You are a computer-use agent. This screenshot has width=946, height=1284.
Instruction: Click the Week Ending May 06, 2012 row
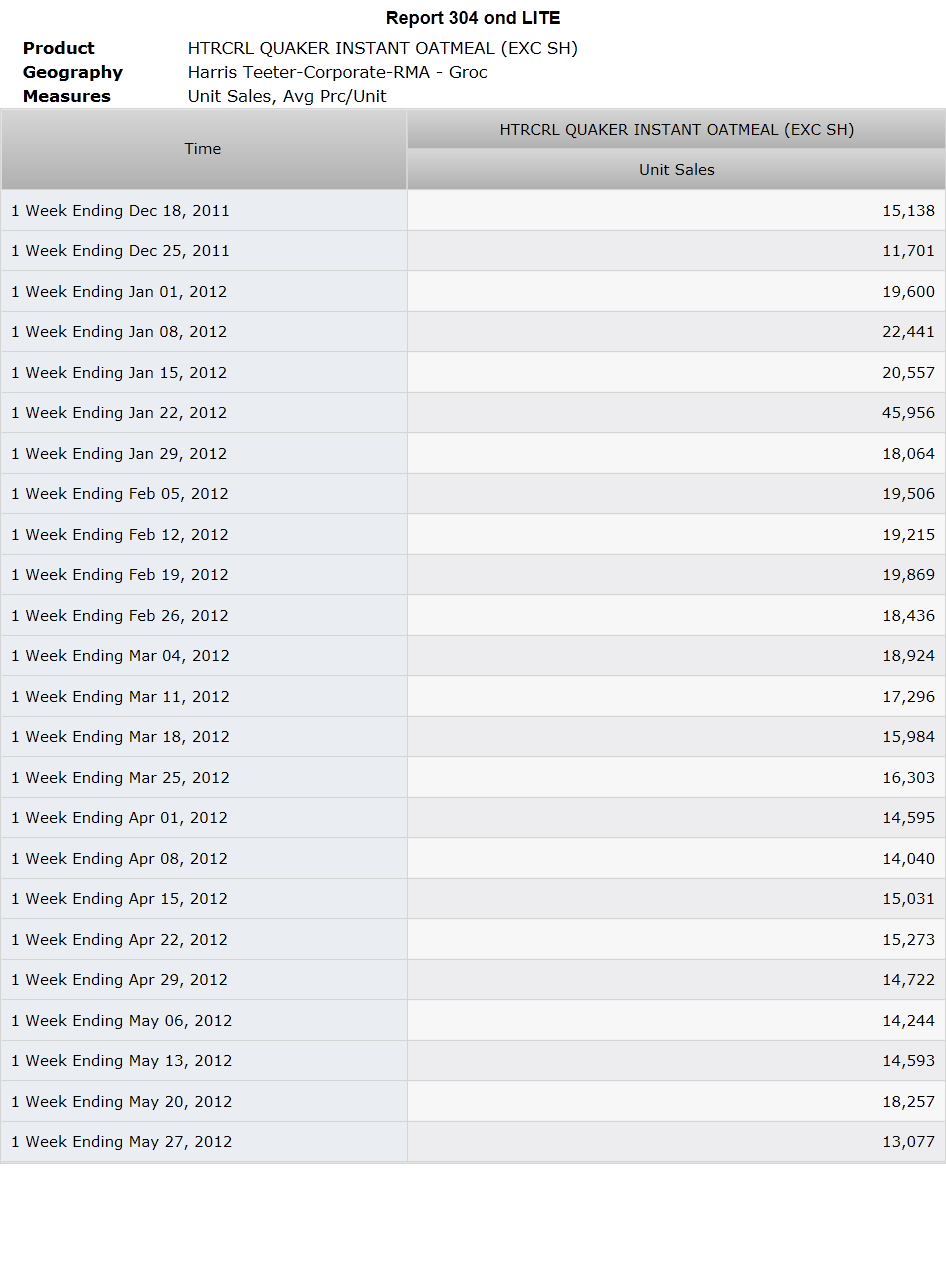click(473, 1020)
